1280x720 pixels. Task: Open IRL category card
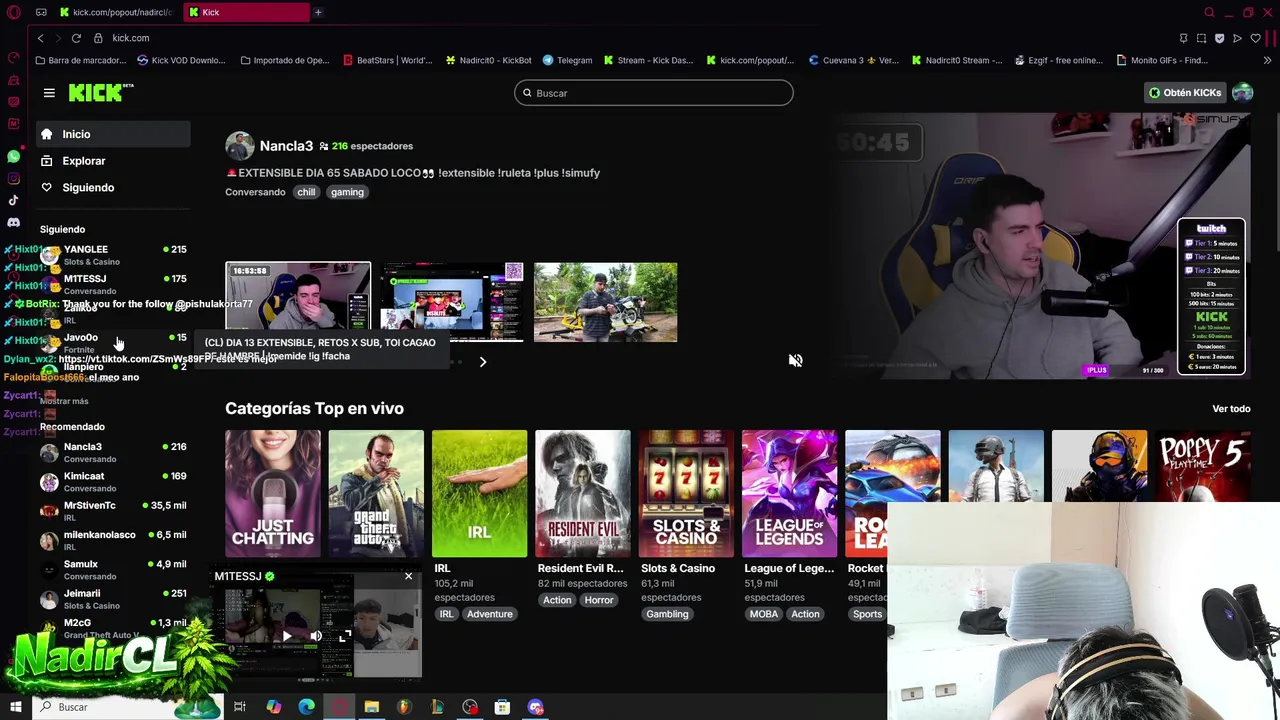pos(479,493)
